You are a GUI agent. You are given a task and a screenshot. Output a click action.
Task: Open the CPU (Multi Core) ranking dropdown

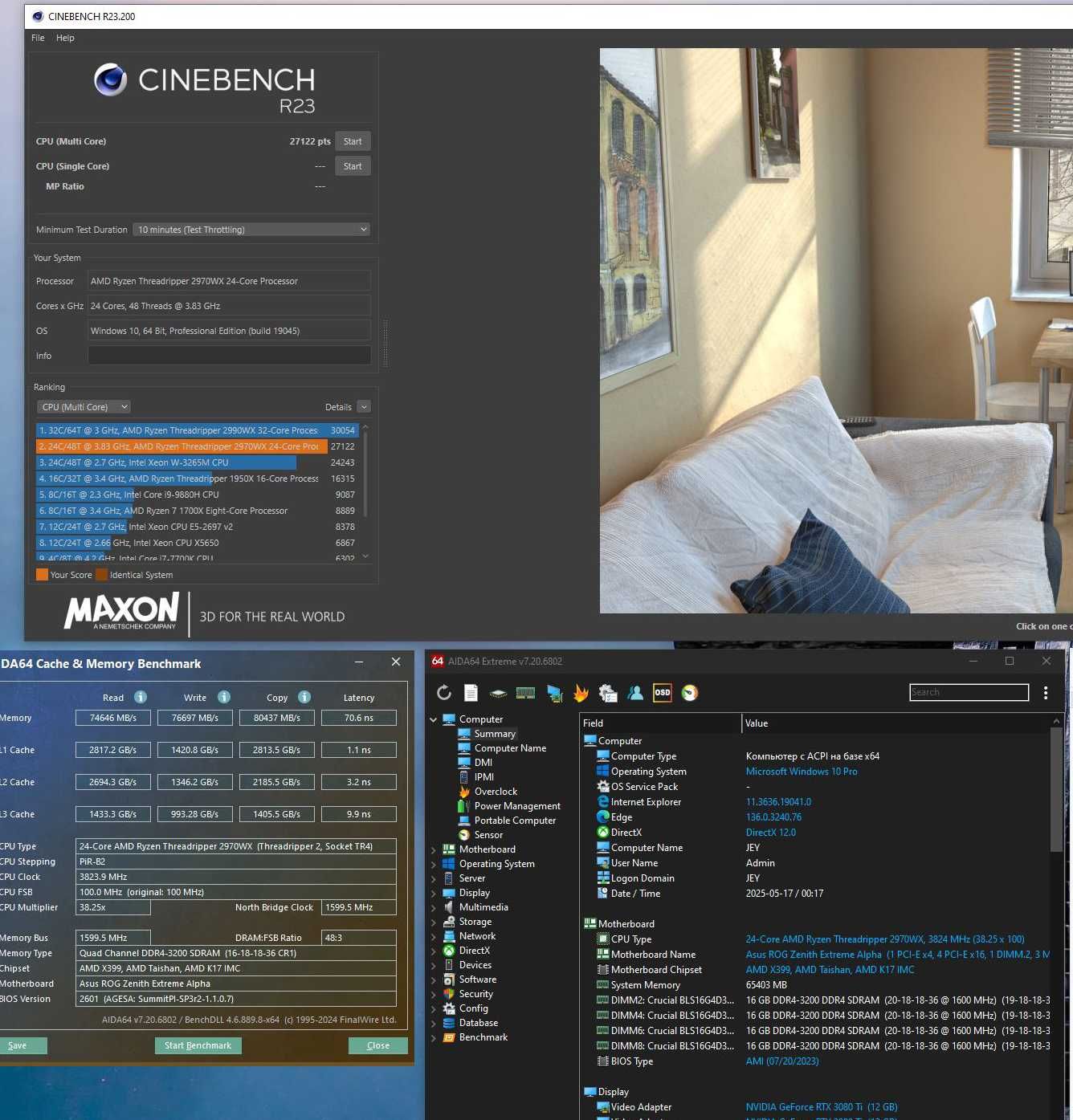tap(84, 407)
